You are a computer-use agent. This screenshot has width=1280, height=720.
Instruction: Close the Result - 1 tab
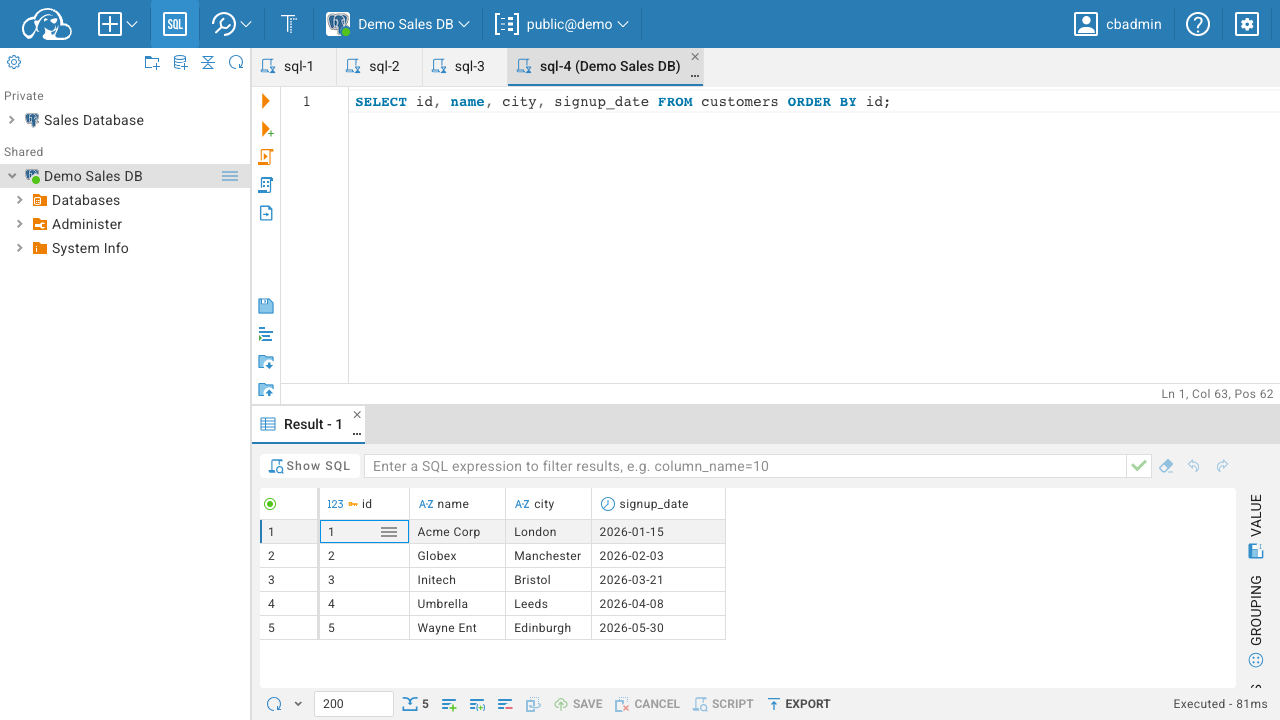coord(357,414)
